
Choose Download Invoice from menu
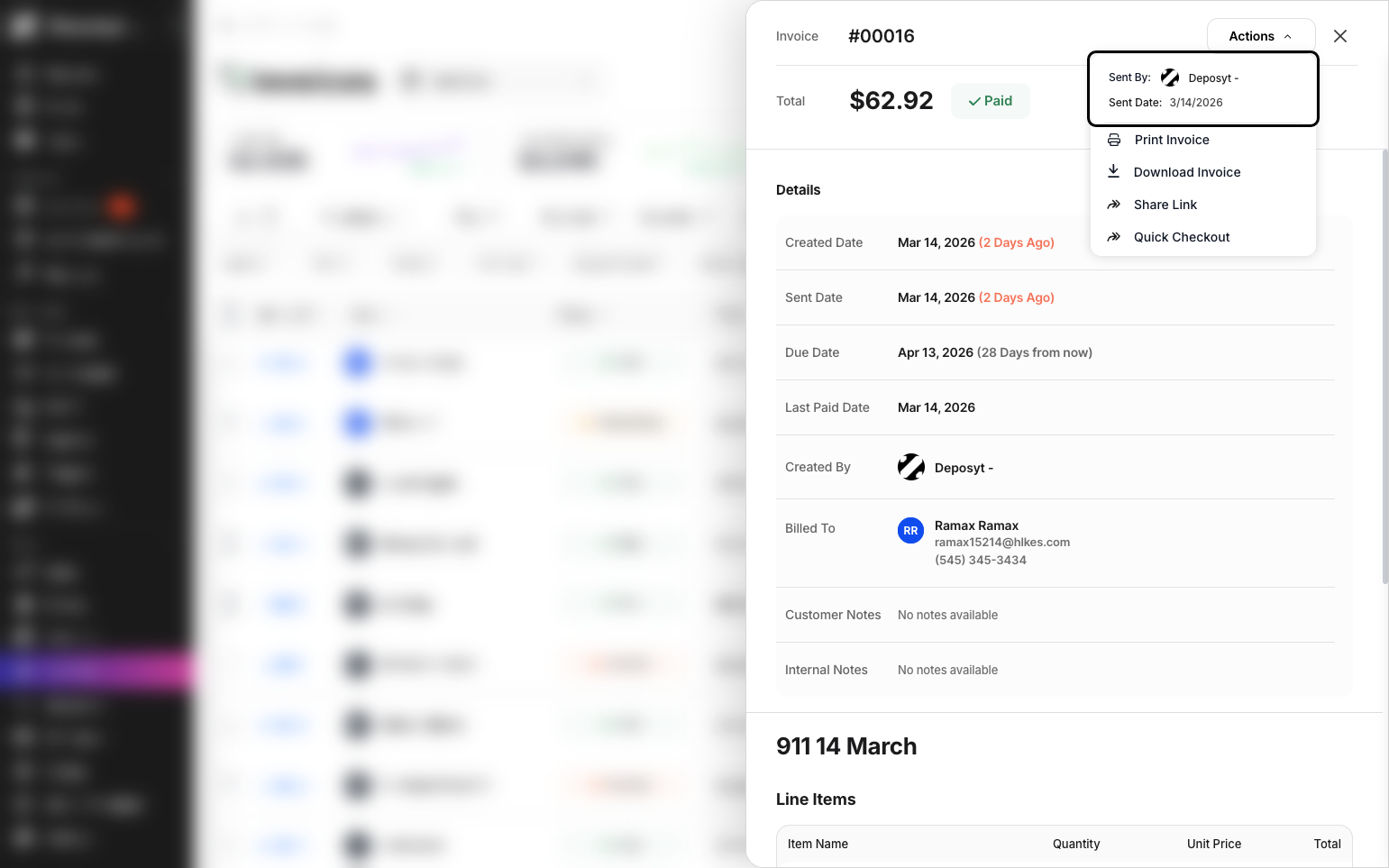(1203, 172)
